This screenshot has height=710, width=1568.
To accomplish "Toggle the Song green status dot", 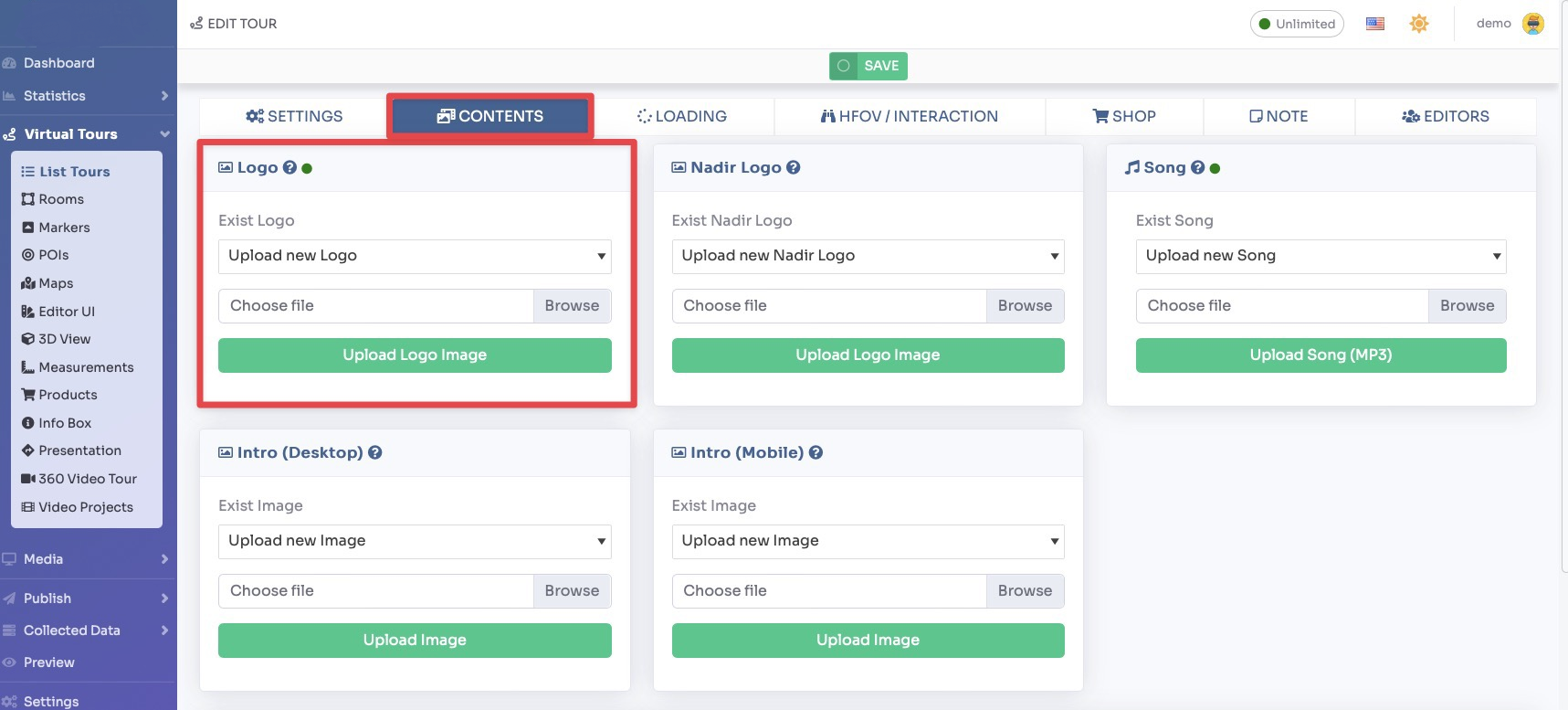I will [x=1215, y=168].
